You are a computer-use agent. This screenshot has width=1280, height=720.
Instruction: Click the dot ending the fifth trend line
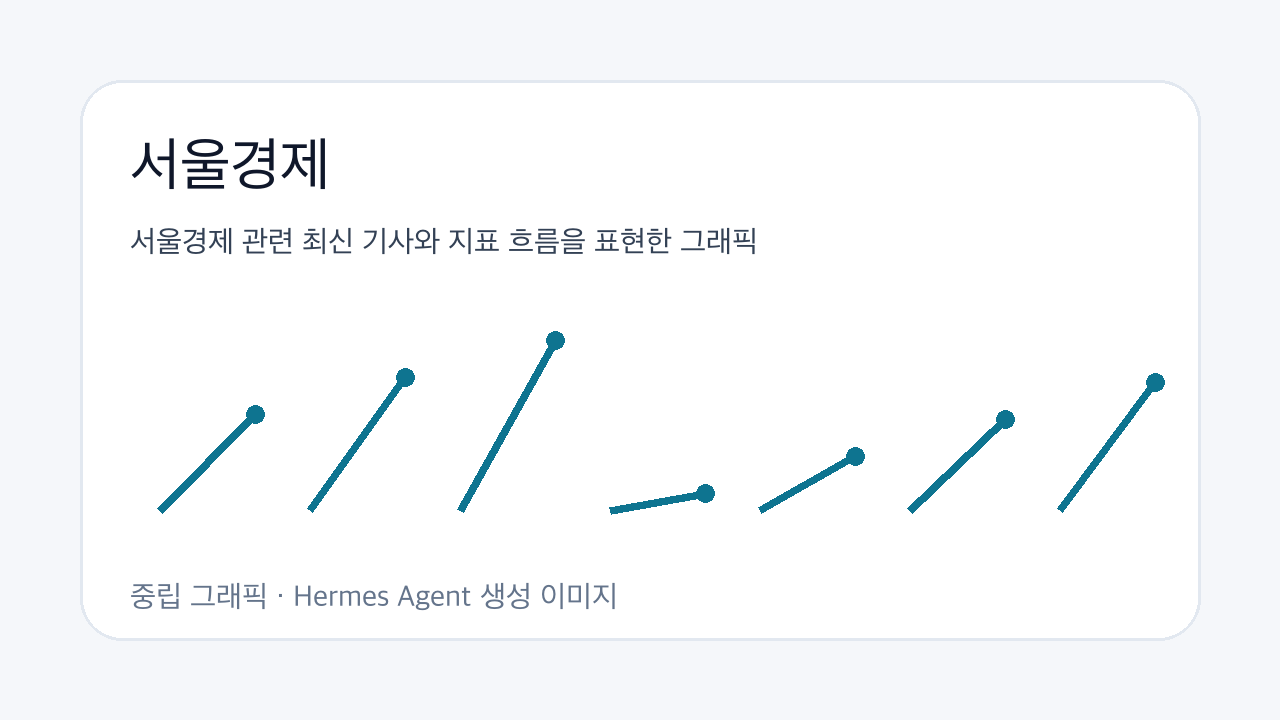click(855, 456)
